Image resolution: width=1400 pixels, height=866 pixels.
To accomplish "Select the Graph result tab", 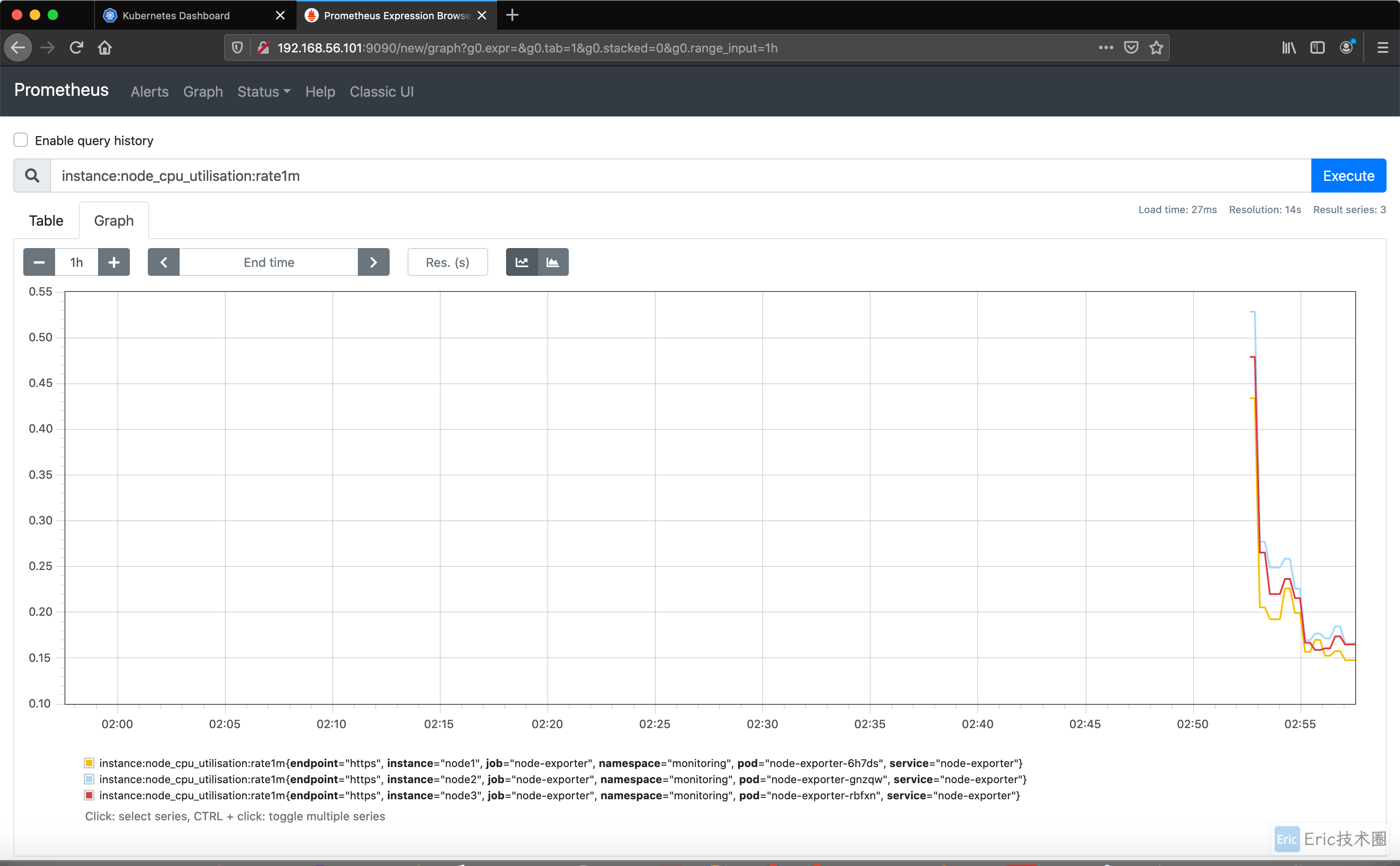I will (x=114, y=220).
